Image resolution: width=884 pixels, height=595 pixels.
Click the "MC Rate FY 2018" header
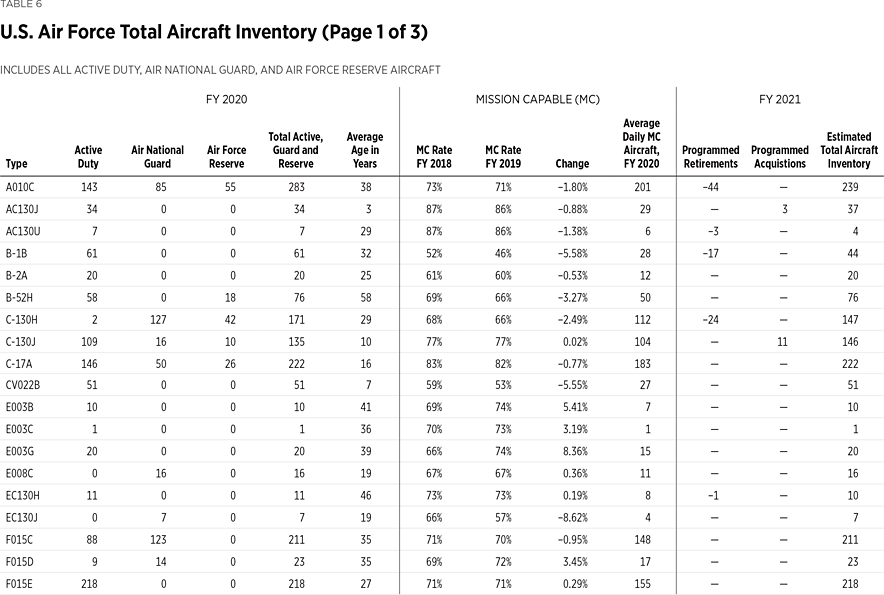coord(434,157)
